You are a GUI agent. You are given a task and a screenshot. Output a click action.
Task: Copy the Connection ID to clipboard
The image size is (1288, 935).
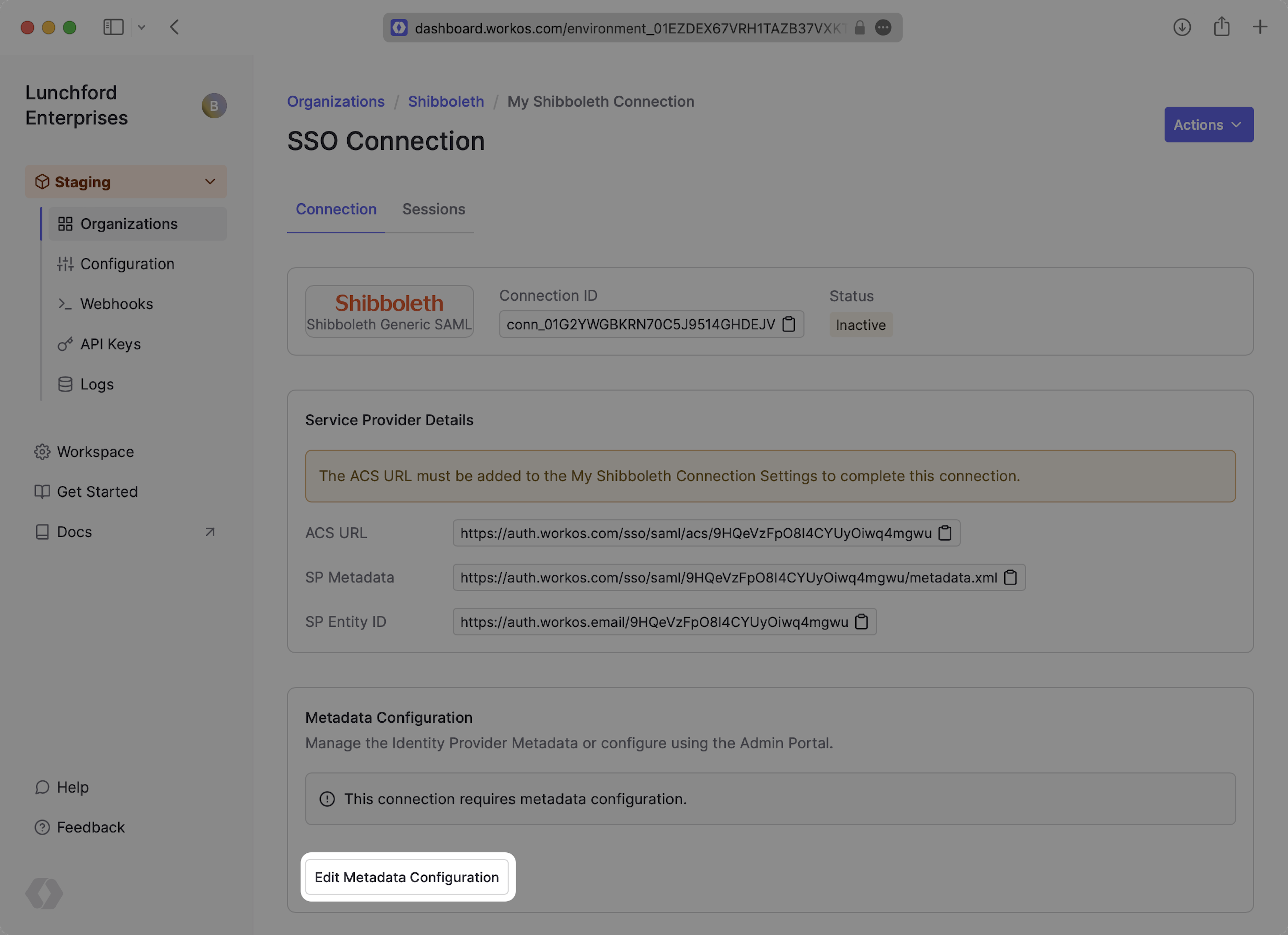pos(788,324)
